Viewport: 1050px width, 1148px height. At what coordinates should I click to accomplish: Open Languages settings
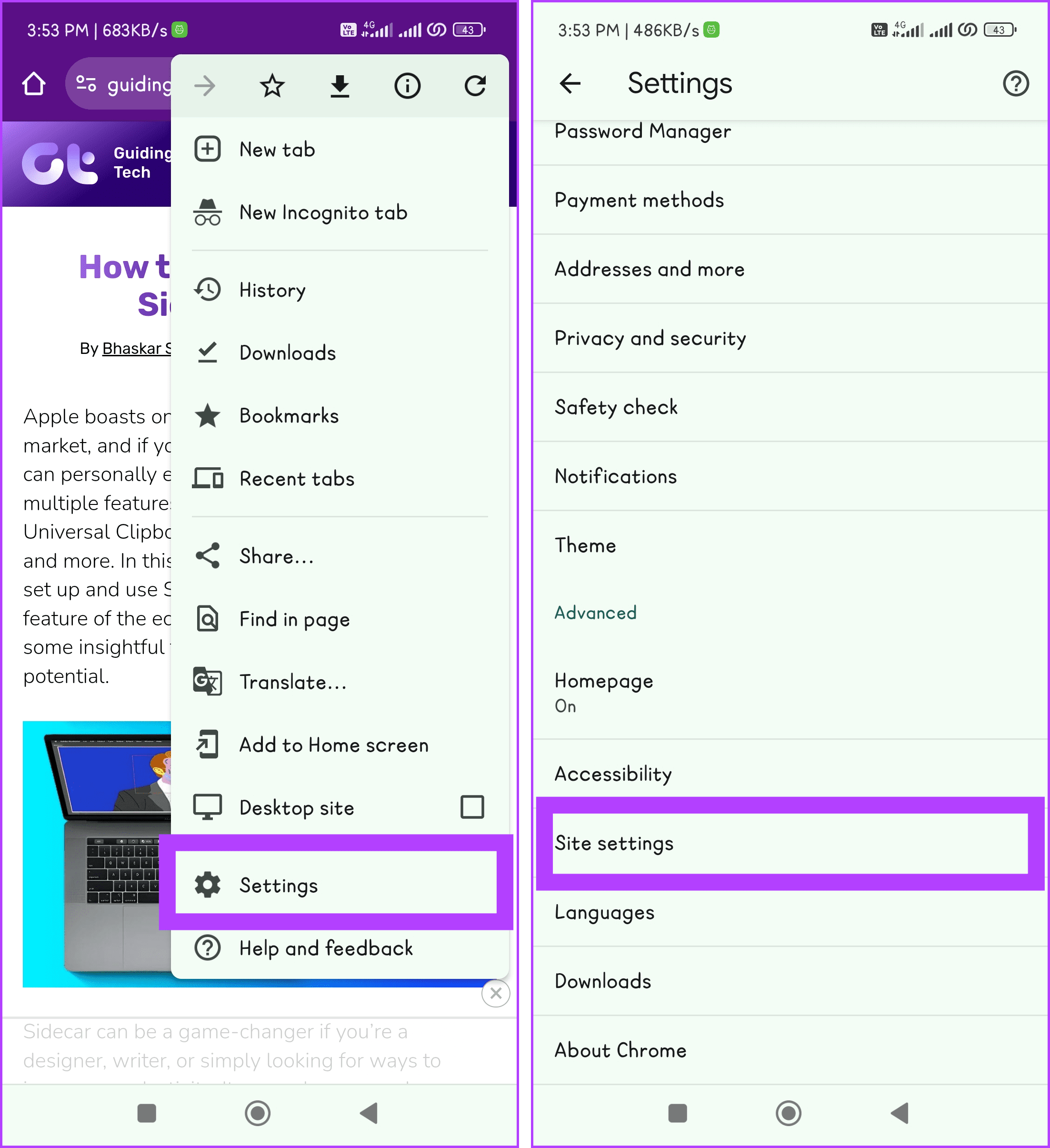(791, 912)
